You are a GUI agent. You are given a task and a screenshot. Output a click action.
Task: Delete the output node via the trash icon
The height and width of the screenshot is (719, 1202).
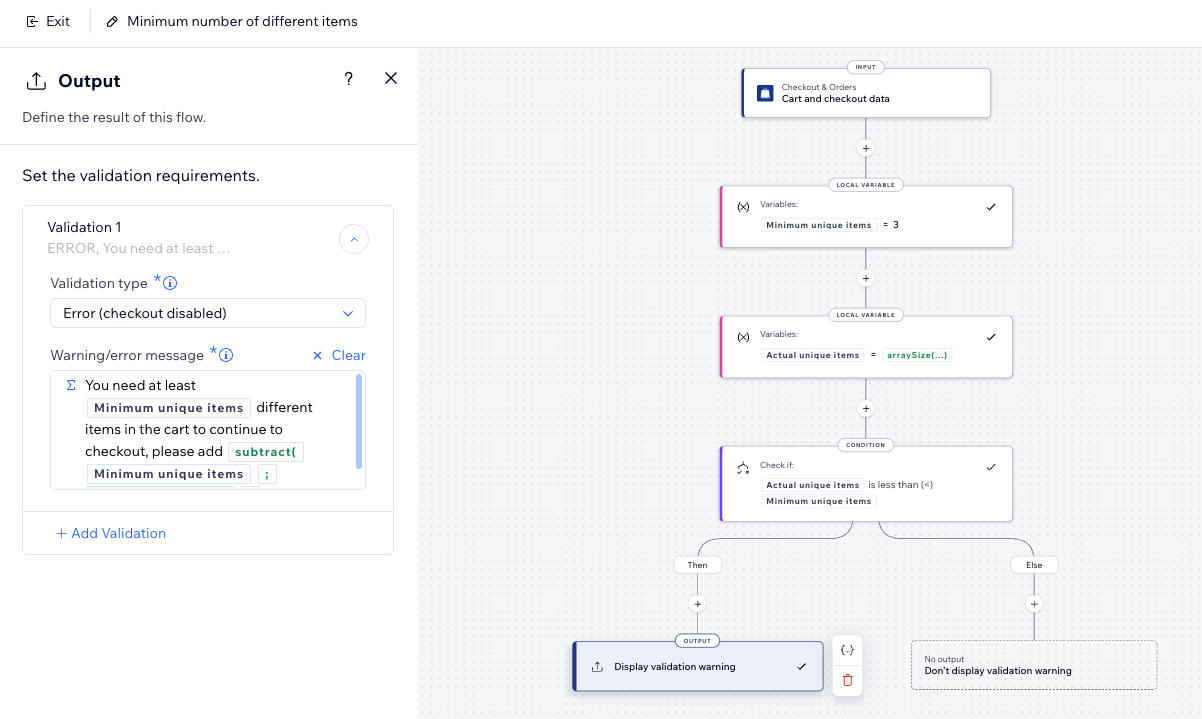point(847,680)
